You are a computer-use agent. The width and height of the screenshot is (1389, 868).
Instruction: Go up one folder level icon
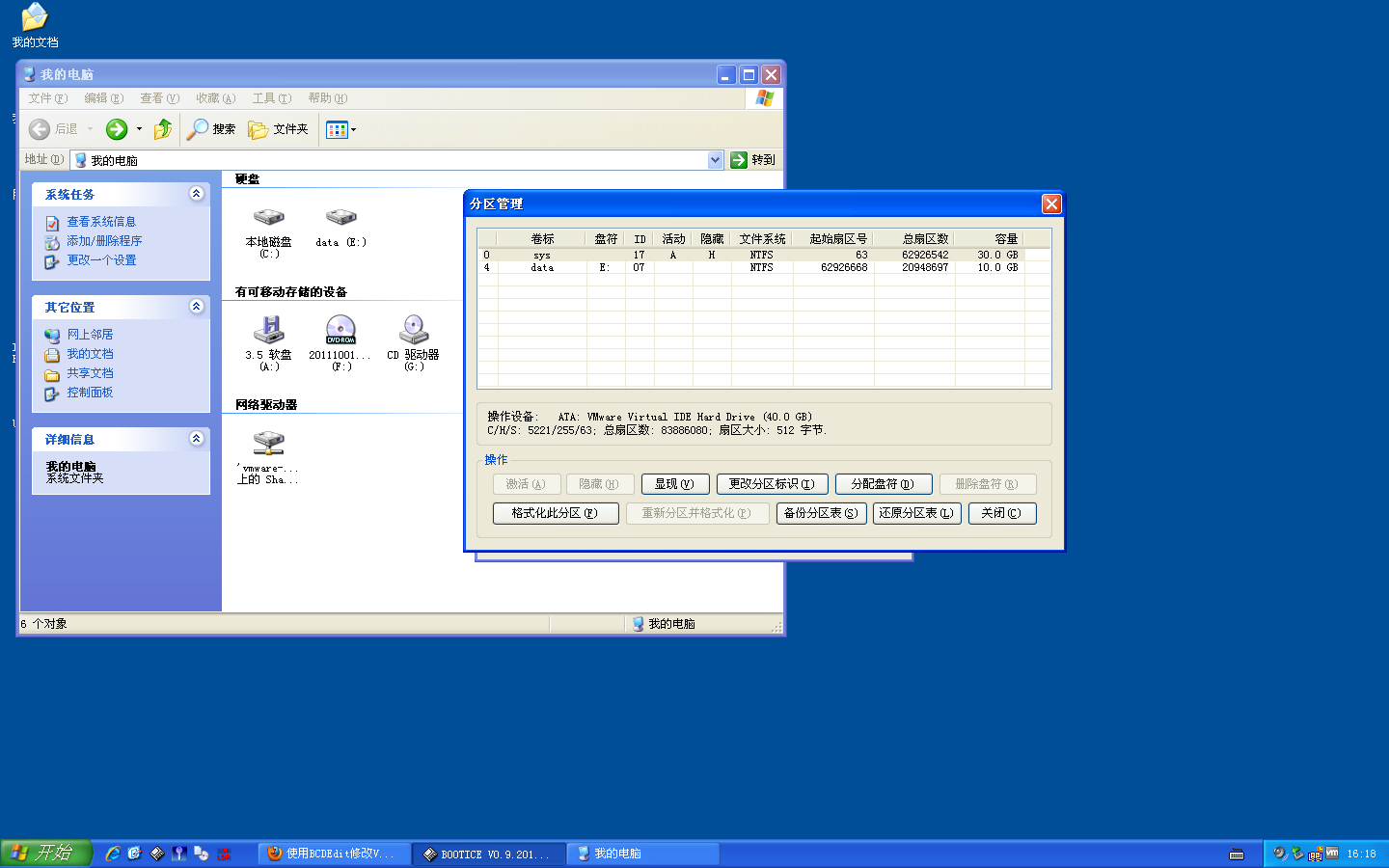tap(163, 129)
